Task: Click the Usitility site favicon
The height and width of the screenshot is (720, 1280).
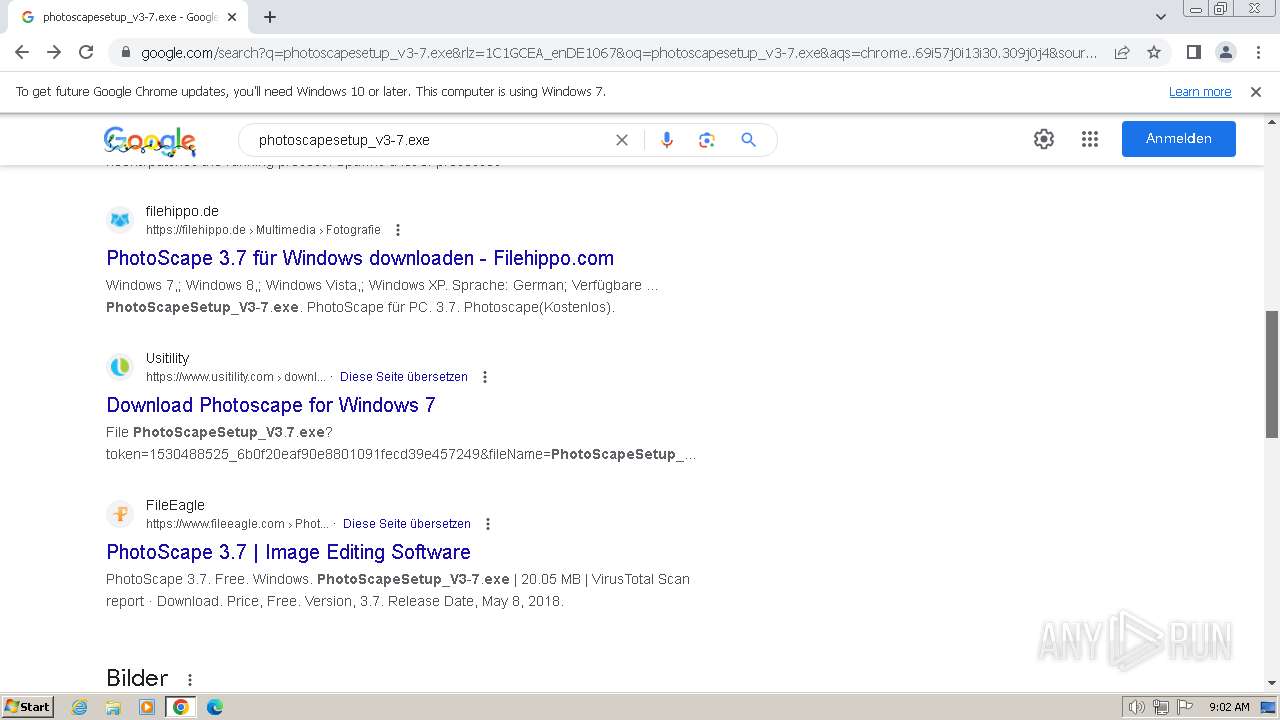Action: (x=120, y=367)
